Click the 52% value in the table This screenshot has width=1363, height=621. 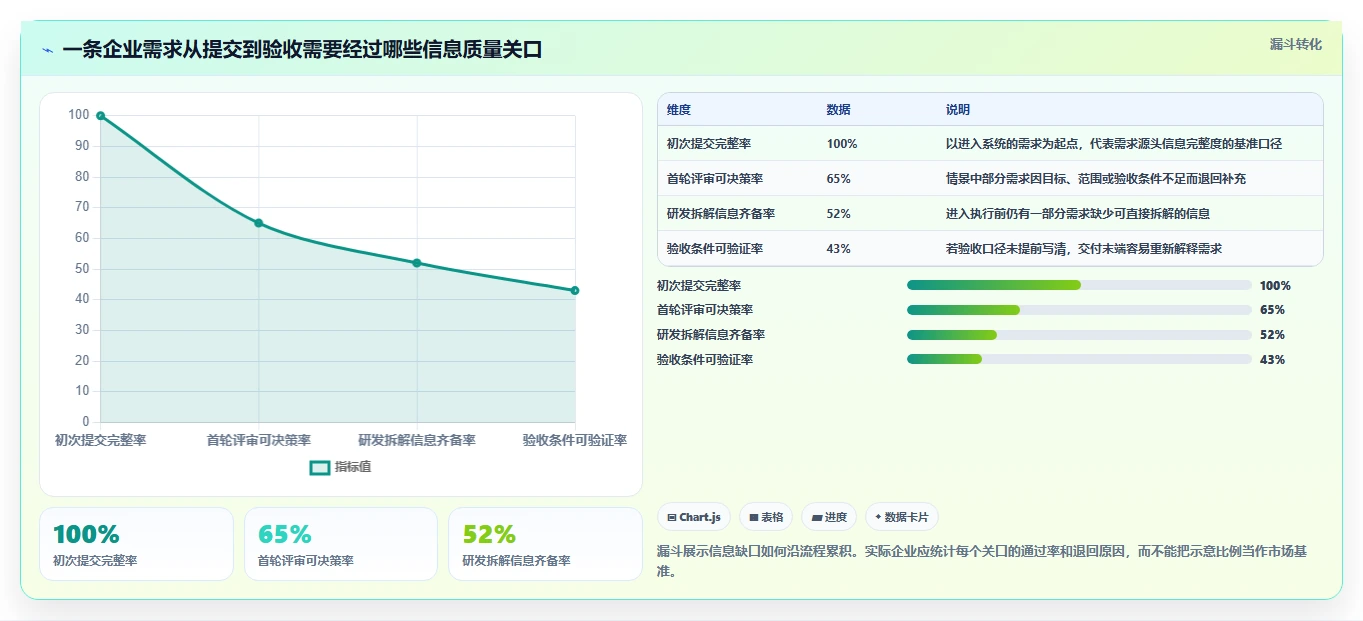[839, 214]
